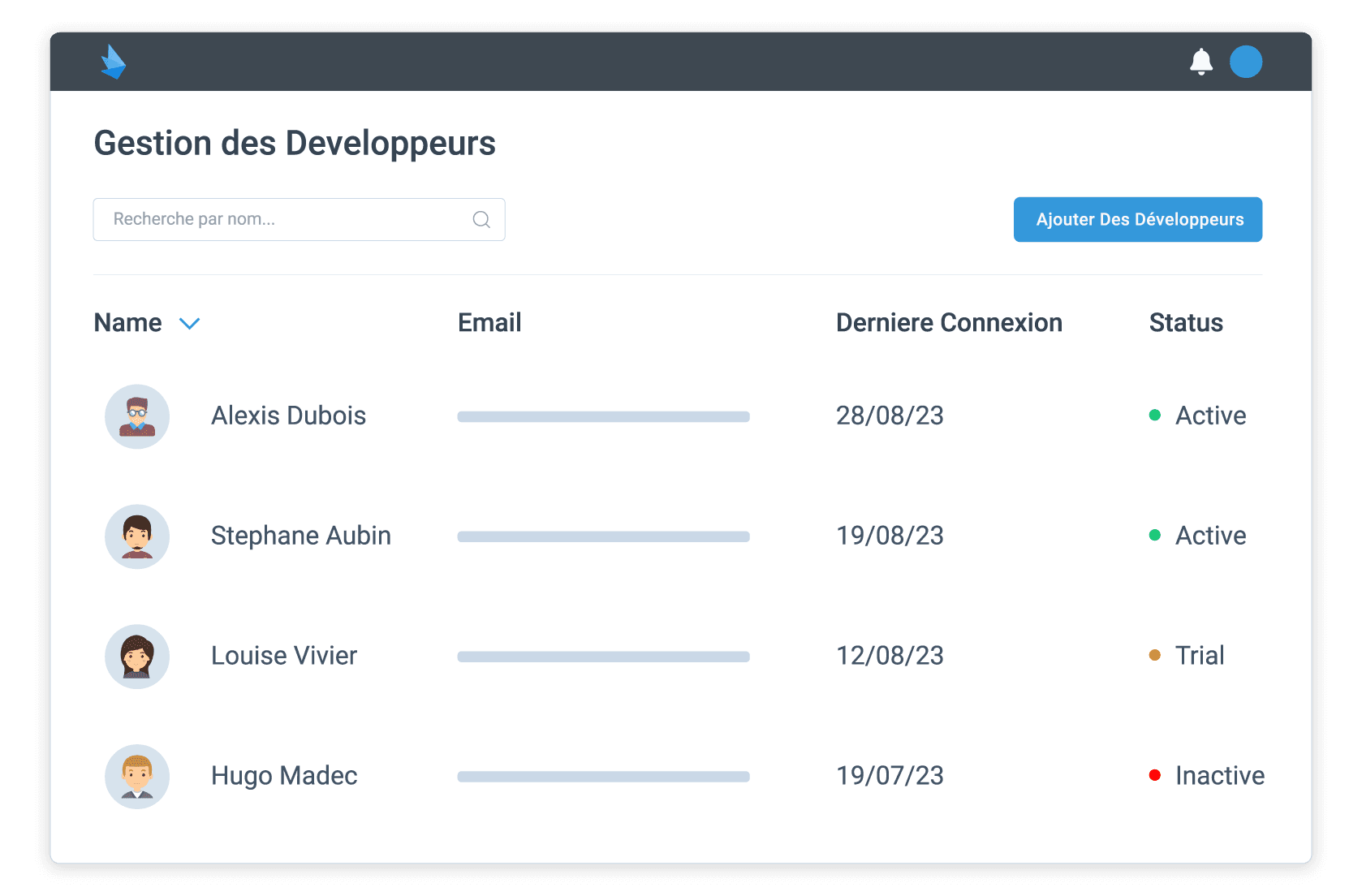Image resolution: width=1362 pixels, height=896 pixels.
Task: Select Stephane Aubin's profile avatar
Action: [136, 536]
